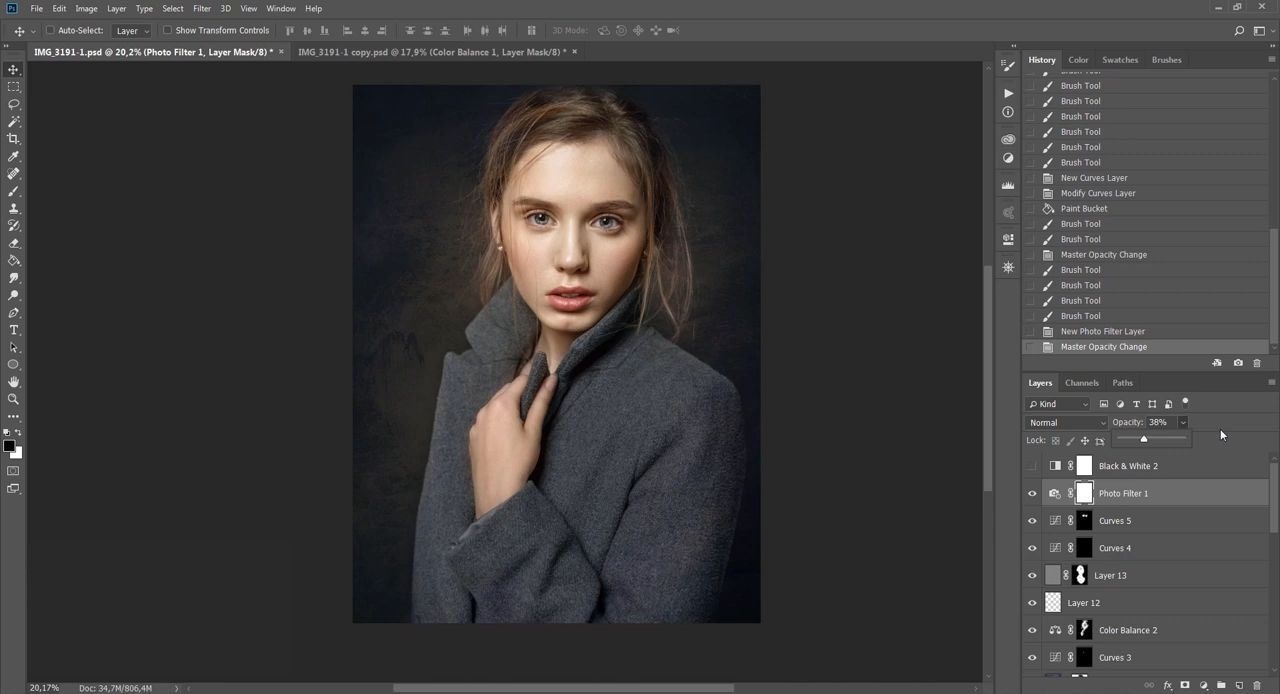Switch to the Paths tab
This screenshot has width=1280, height=694.
(1123, 383)
